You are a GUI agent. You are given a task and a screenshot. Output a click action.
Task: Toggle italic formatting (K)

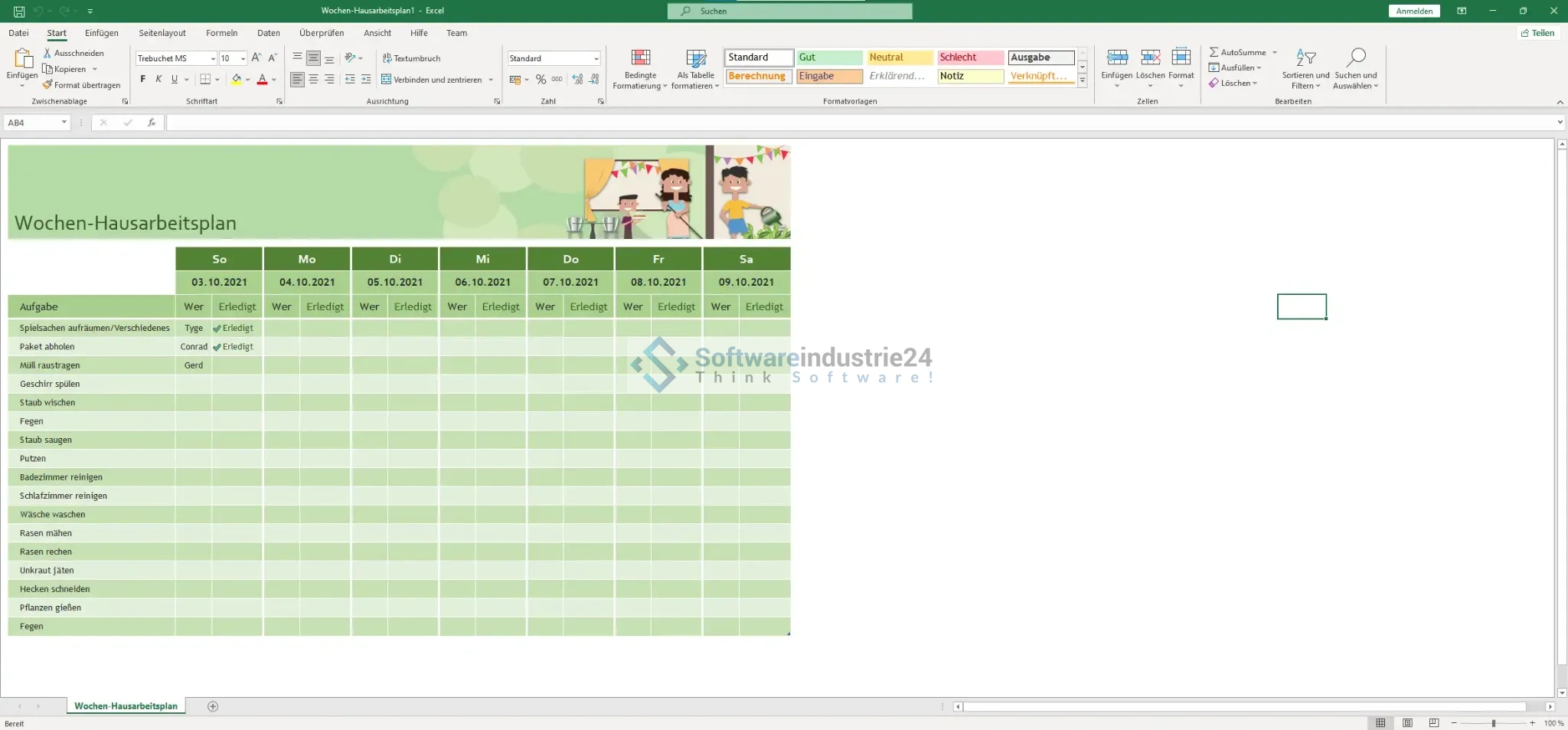[x=158, y=80]
